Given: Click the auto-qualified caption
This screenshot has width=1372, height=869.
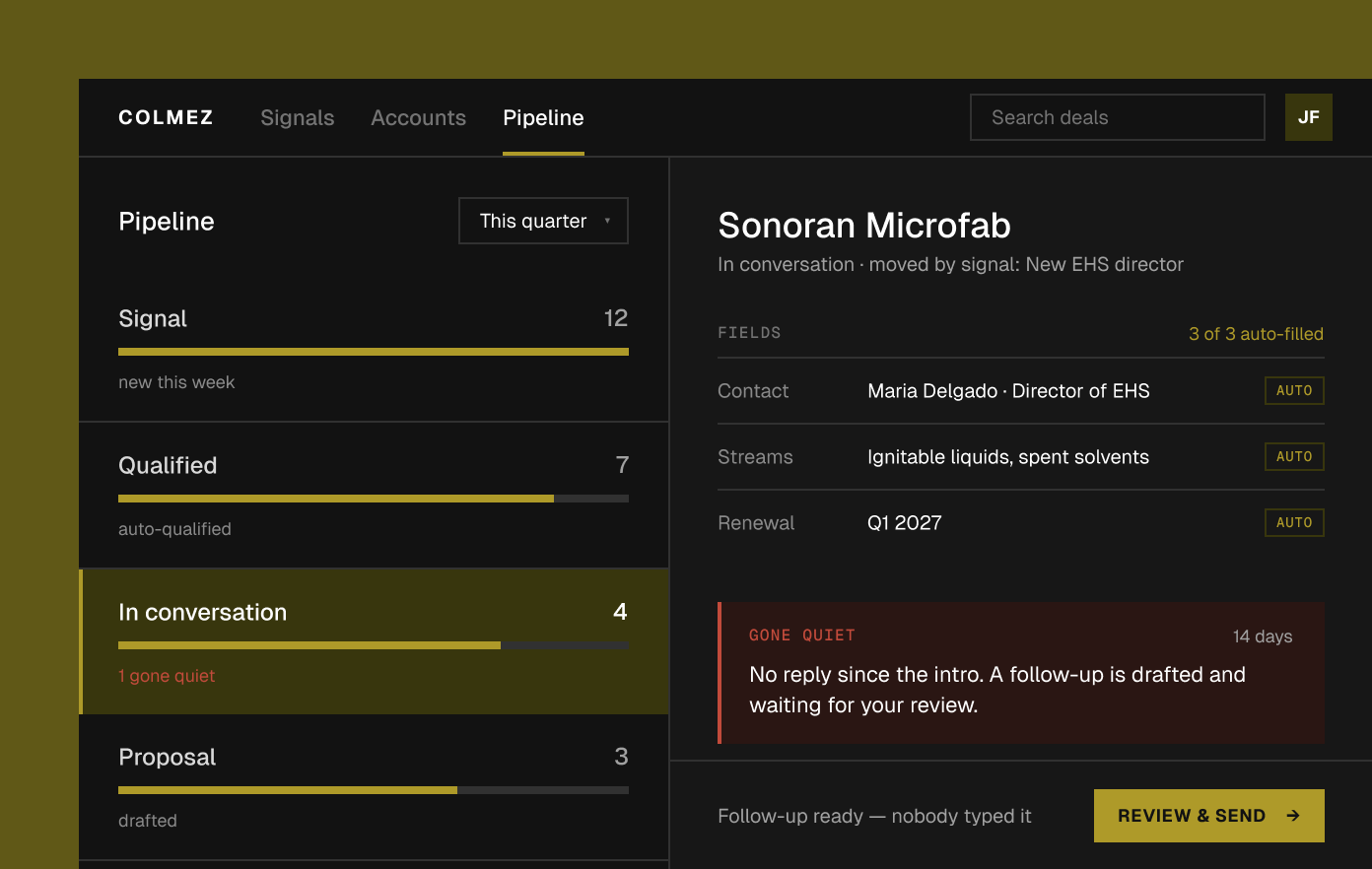Looking at the screenshot, I should coord(174,529).
